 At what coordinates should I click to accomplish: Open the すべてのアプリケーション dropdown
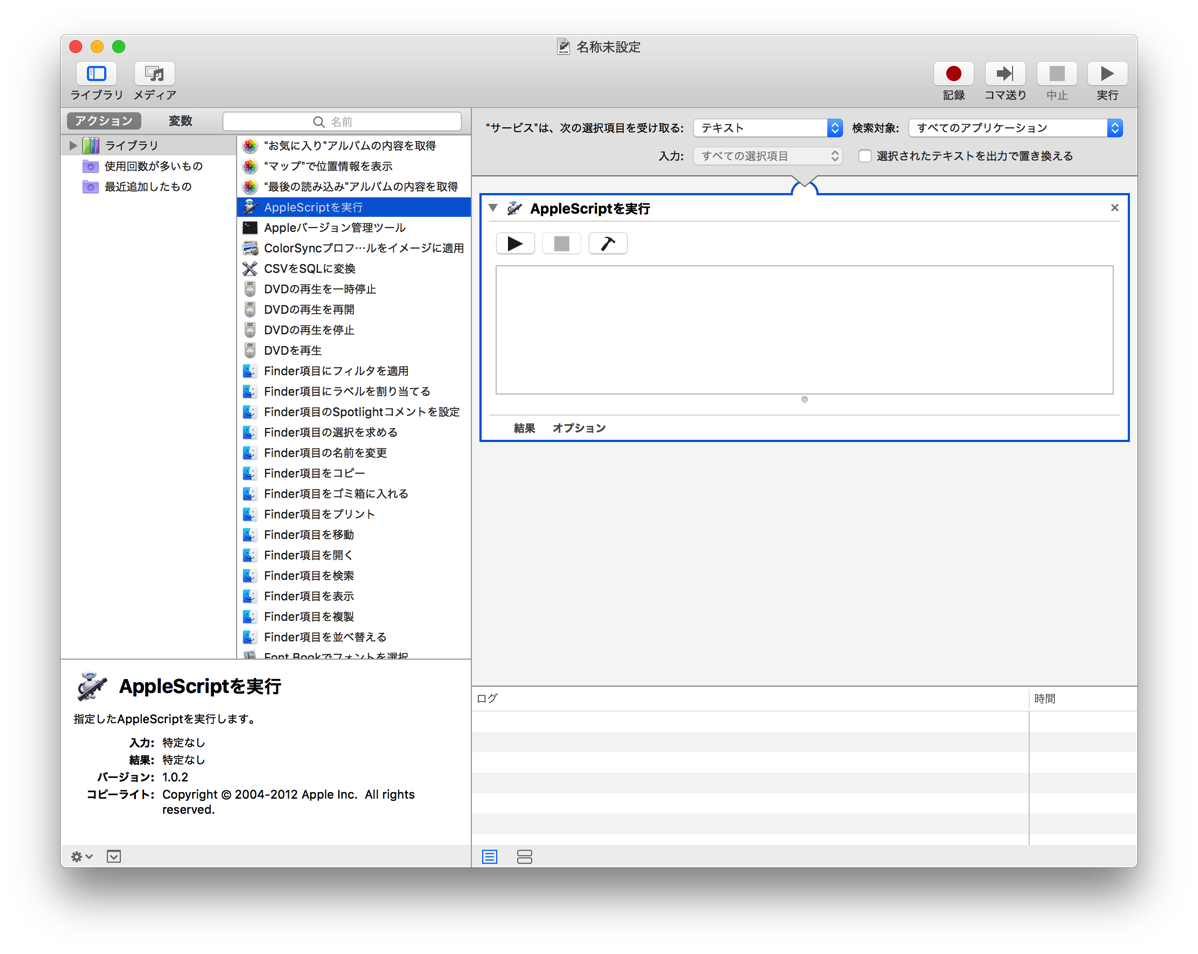(1015, 128)
